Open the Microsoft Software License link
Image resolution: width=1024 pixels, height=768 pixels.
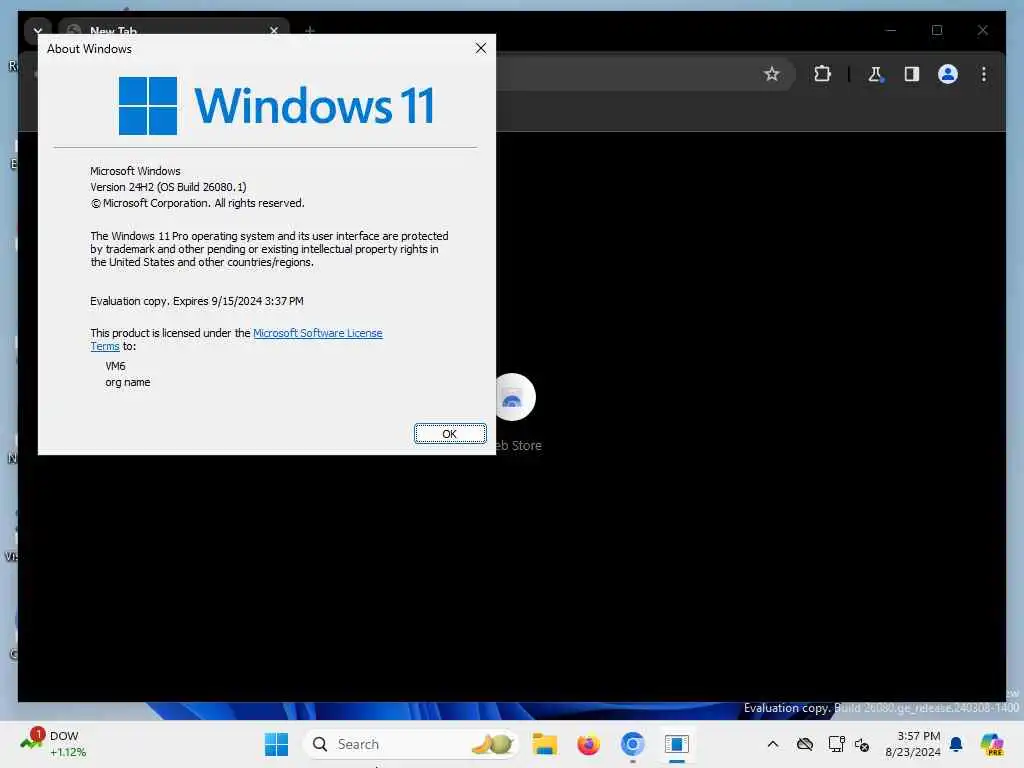(317, 333)
